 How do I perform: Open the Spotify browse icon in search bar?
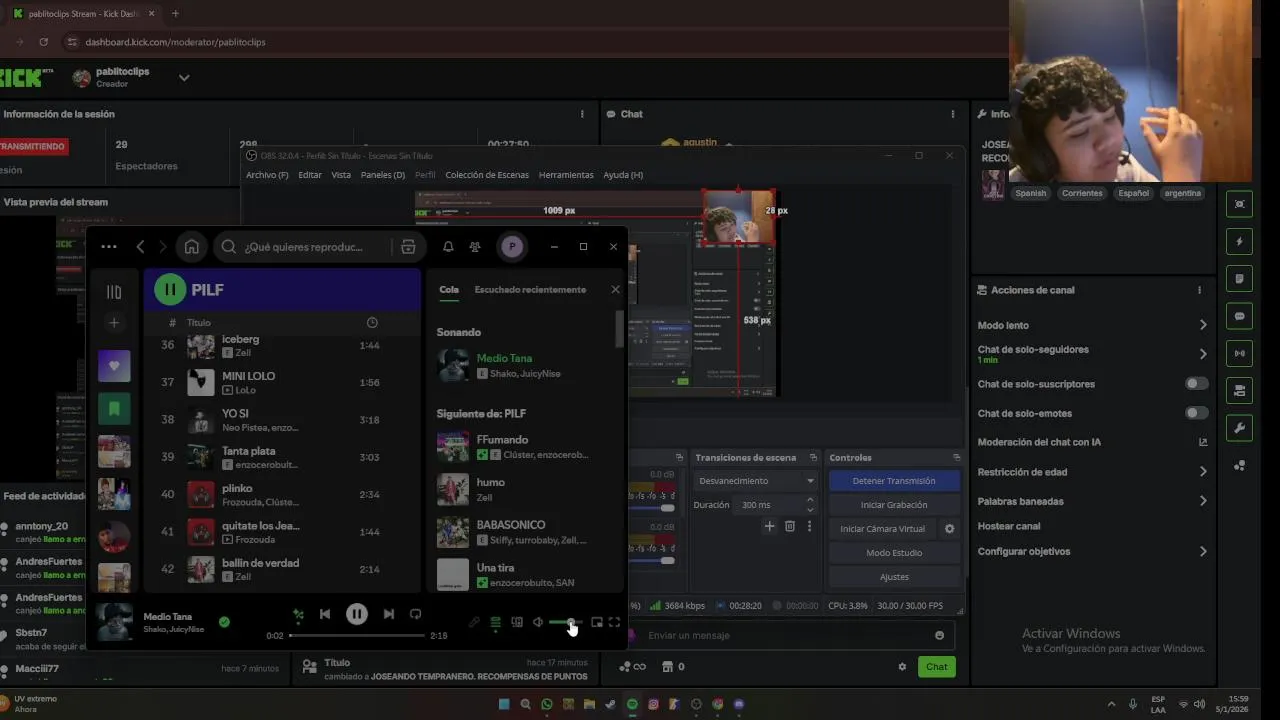point(408,247)
